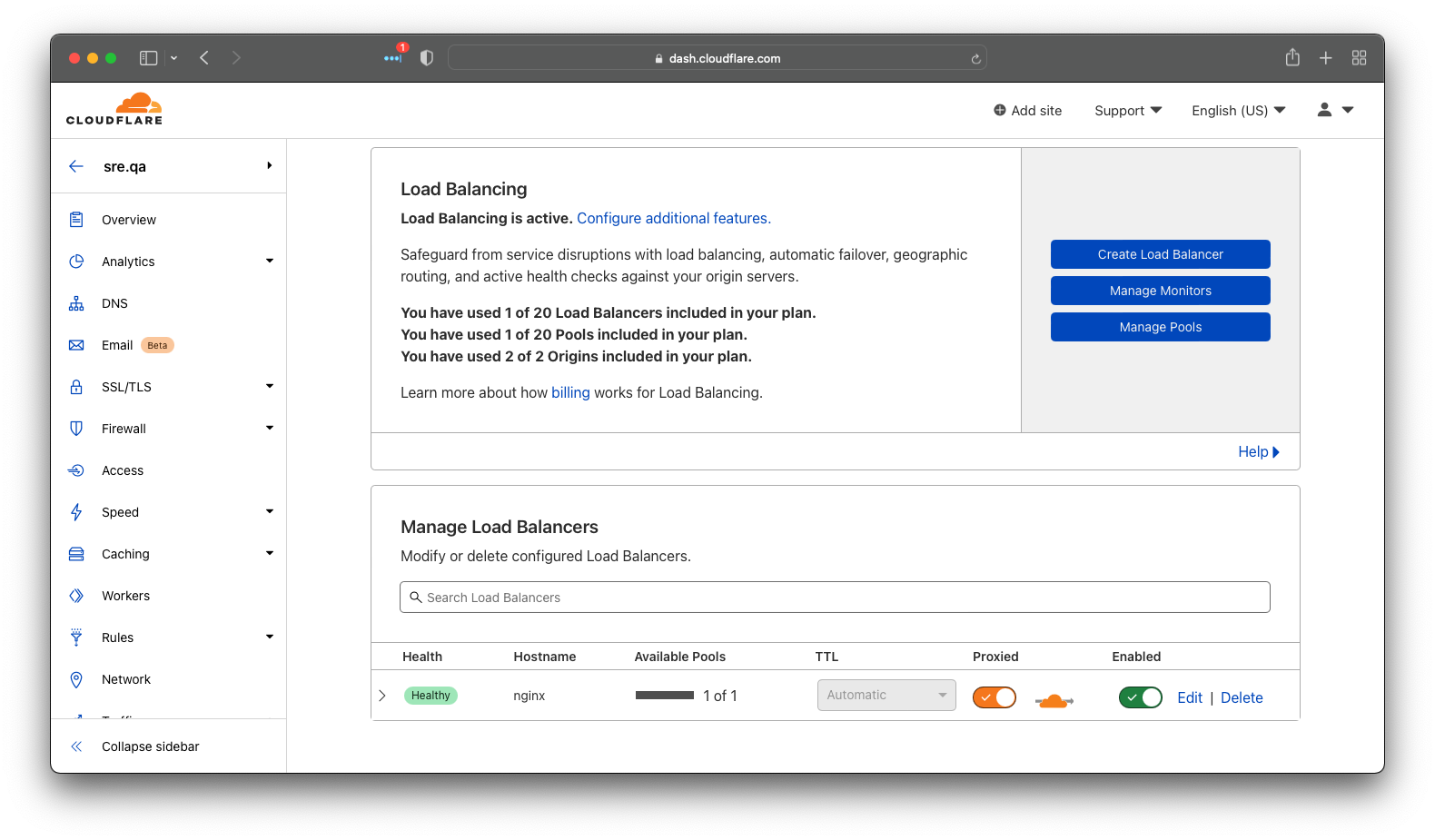The image size is (1435, 840).
Task: Click the Safari share icon
Action: point(1292,57)
